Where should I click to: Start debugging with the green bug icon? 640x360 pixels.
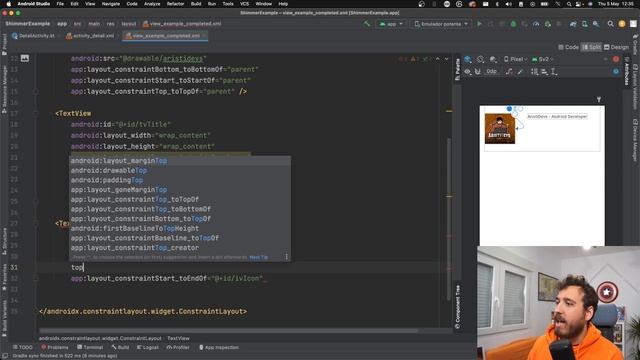513,24
